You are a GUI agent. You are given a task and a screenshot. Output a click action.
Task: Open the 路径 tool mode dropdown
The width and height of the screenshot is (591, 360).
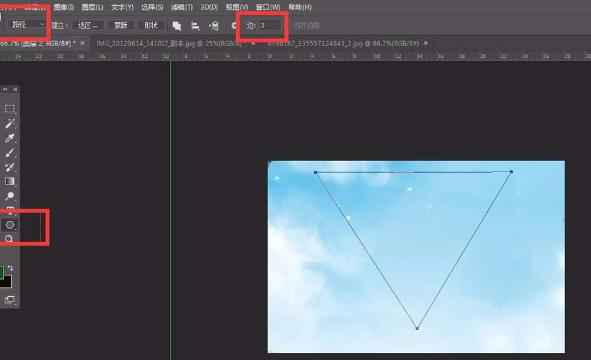pyautogui.click(x=27, y=25)
